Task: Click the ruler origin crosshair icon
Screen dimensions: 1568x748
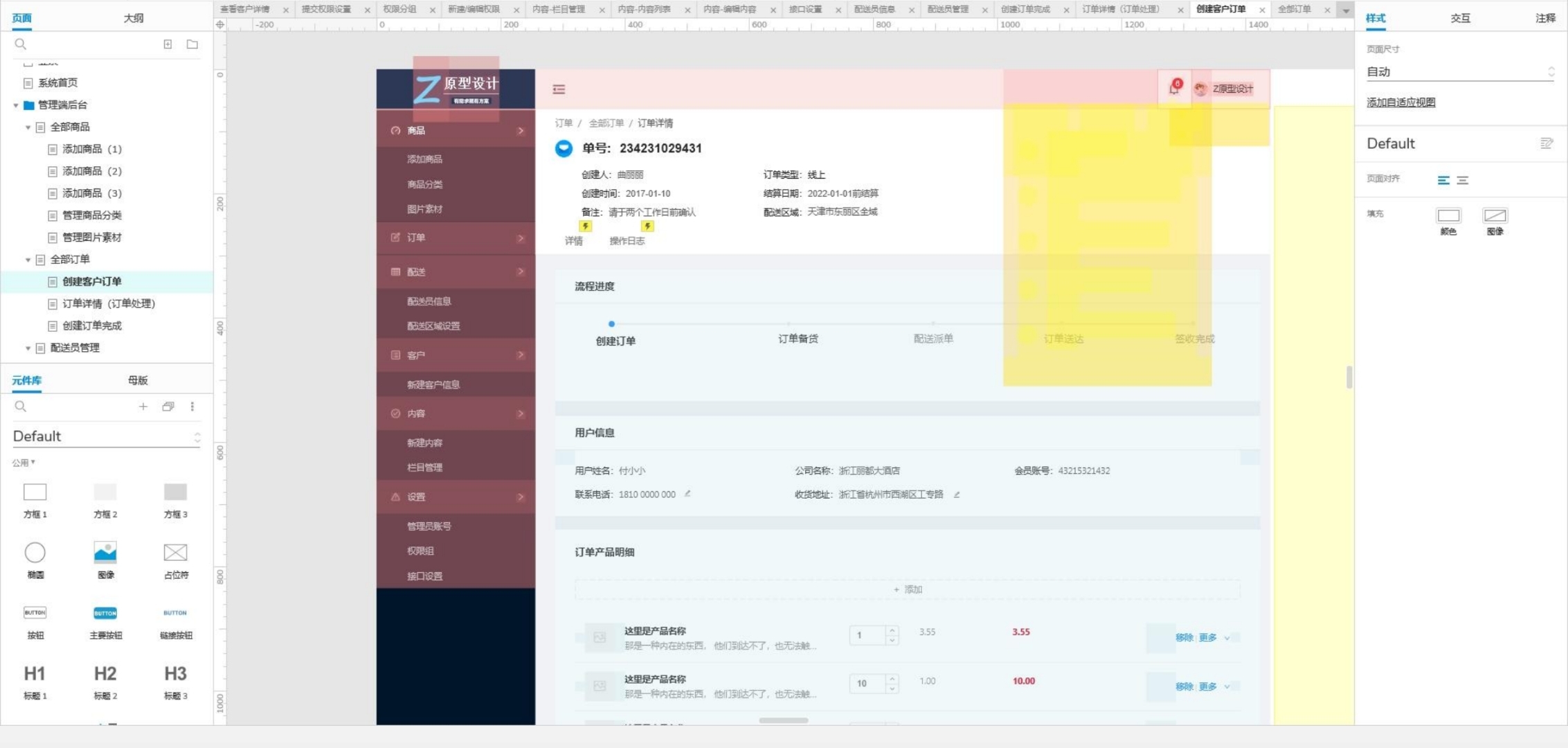Action: click(220, 24)
